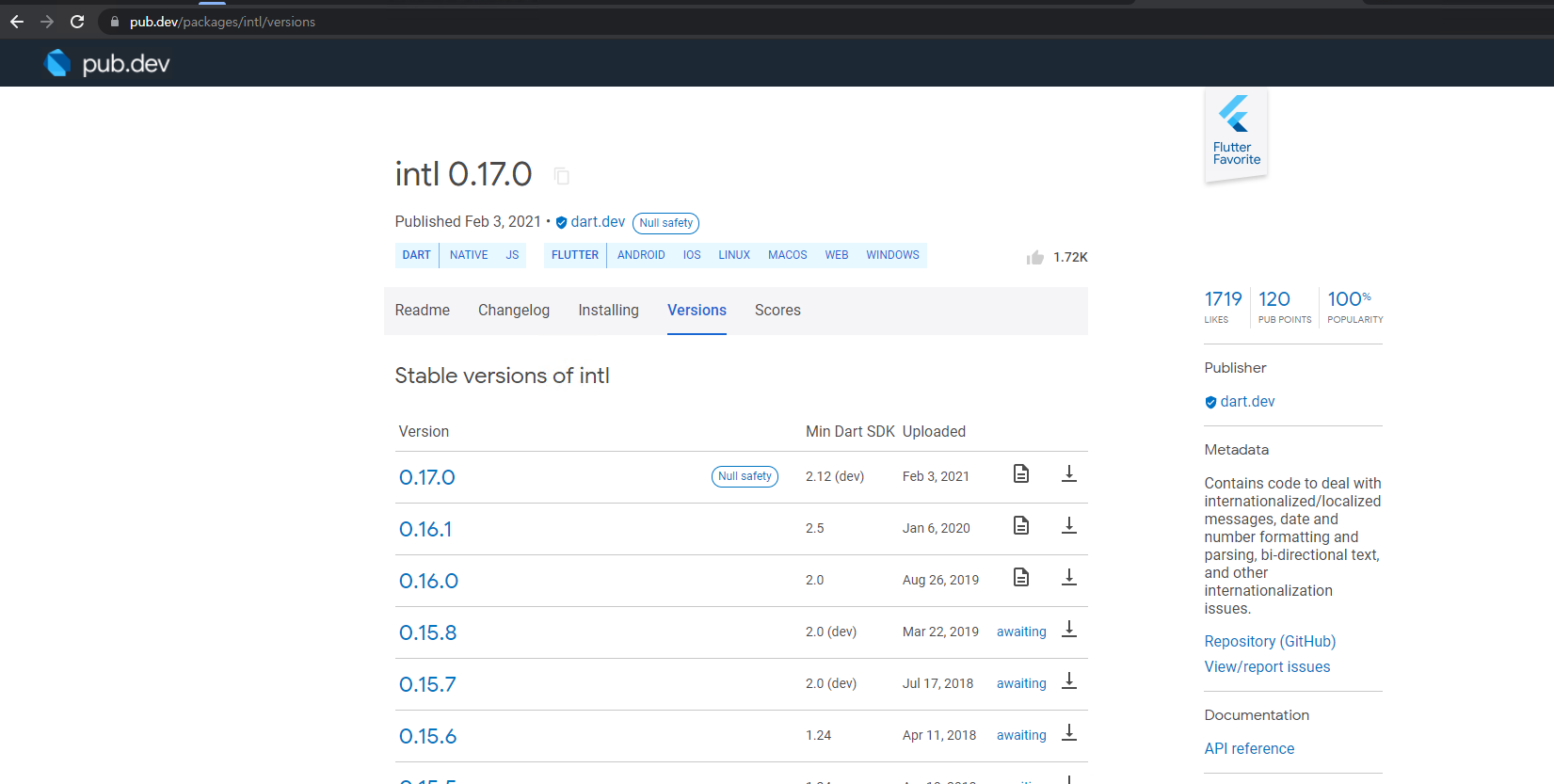Open version 0.15.6 link
Viewport: 1554px width, 784px height.
428,736
